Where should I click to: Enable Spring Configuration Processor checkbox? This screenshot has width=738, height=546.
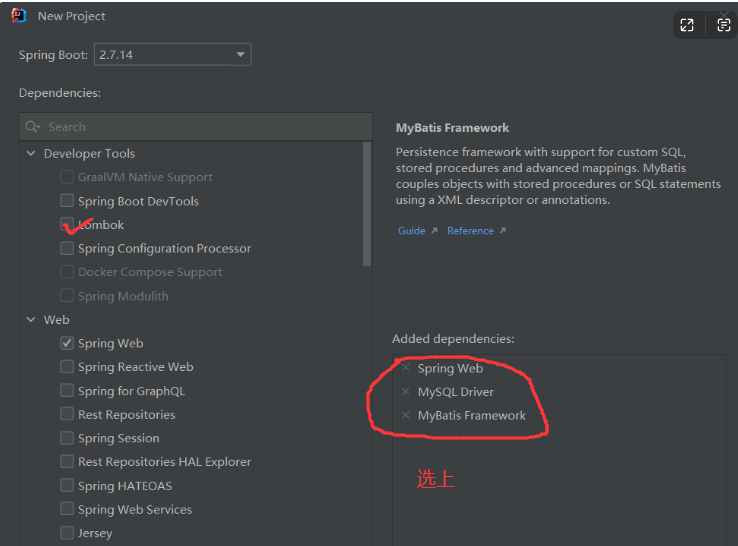click(67, 248)
